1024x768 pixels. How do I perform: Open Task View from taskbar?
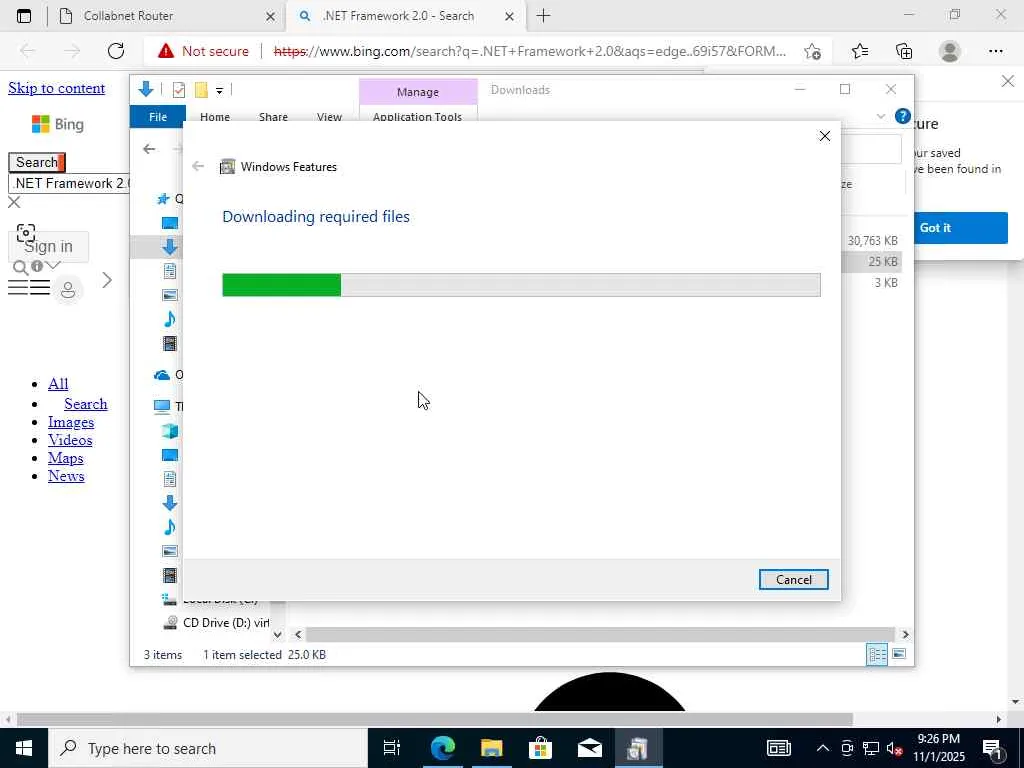392,748
